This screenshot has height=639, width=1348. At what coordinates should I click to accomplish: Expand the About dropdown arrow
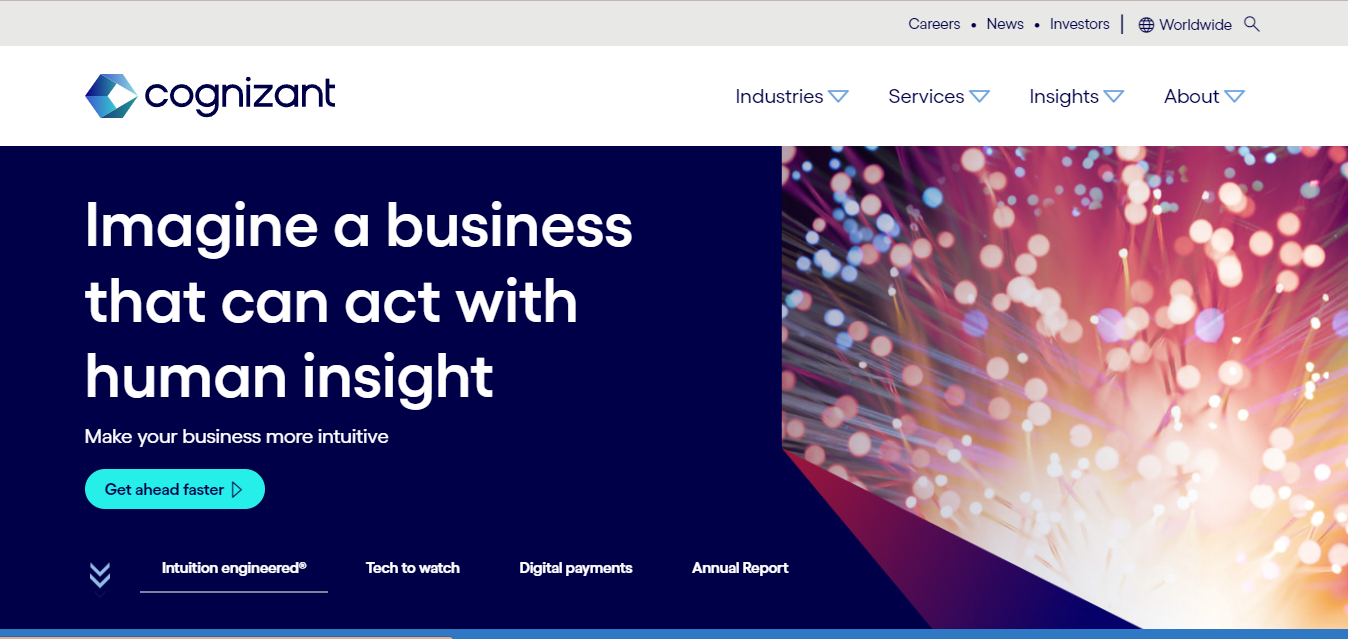[1234, 97]
